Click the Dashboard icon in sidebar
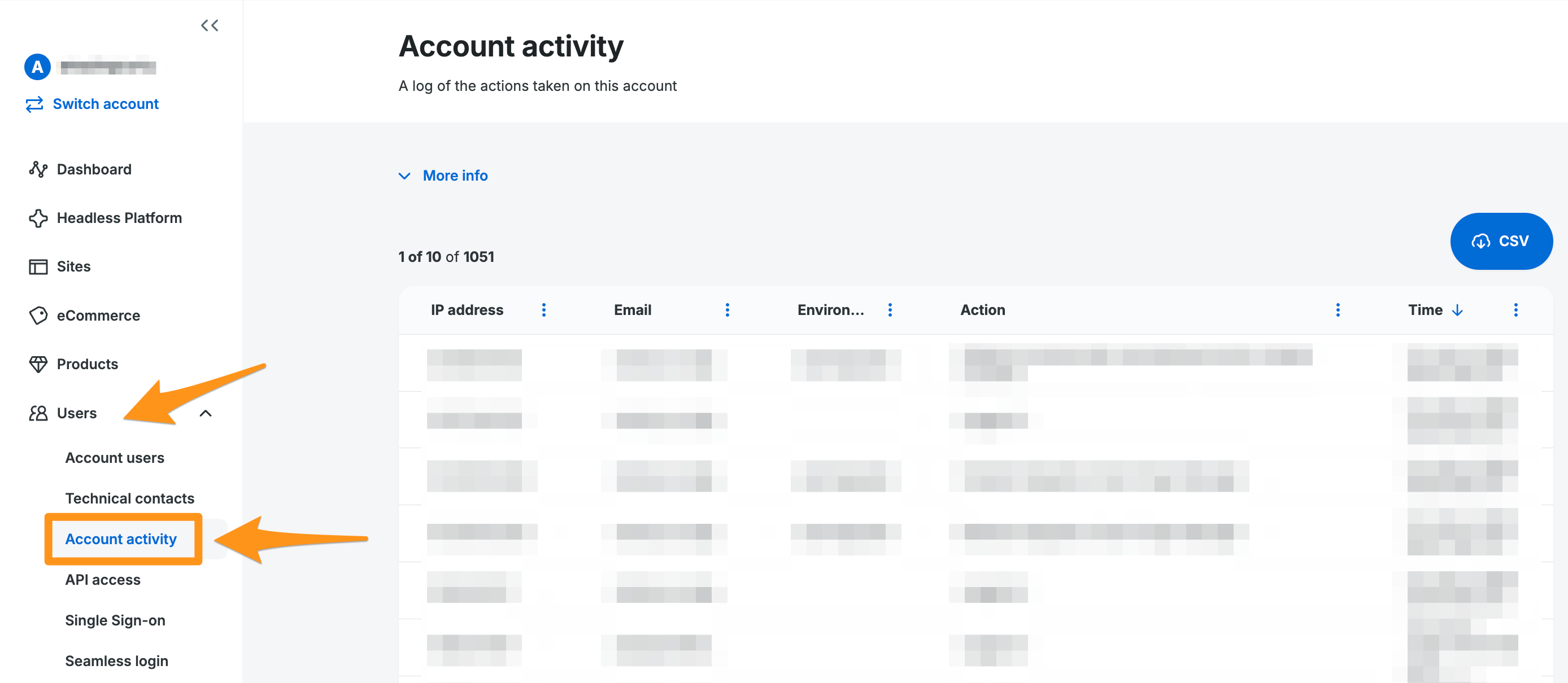 (x=38, y=169)
